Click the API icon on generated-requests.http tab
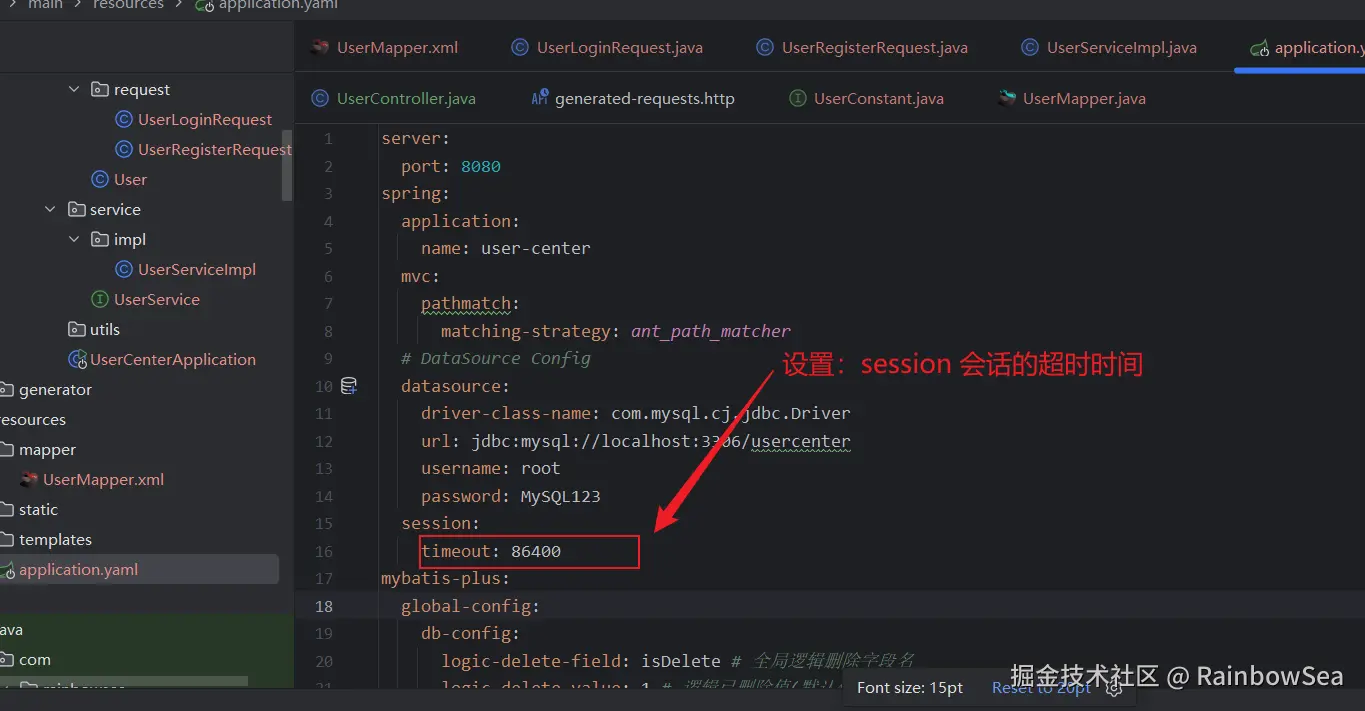Viewport: 1365px width, 711px height. (540, 98)
